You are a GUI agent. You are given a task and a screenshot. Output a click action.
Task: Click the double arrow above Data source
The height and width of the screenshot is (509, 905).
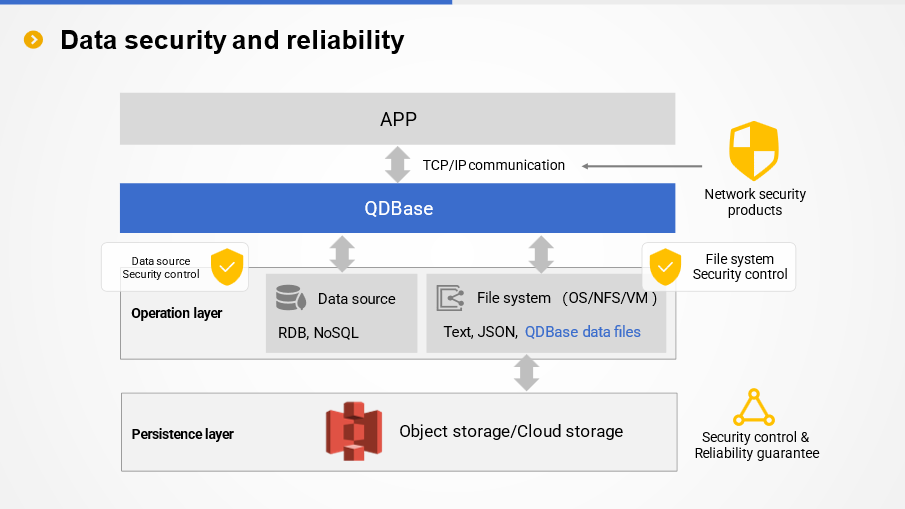pyautogui.click(x=342, y=254)
